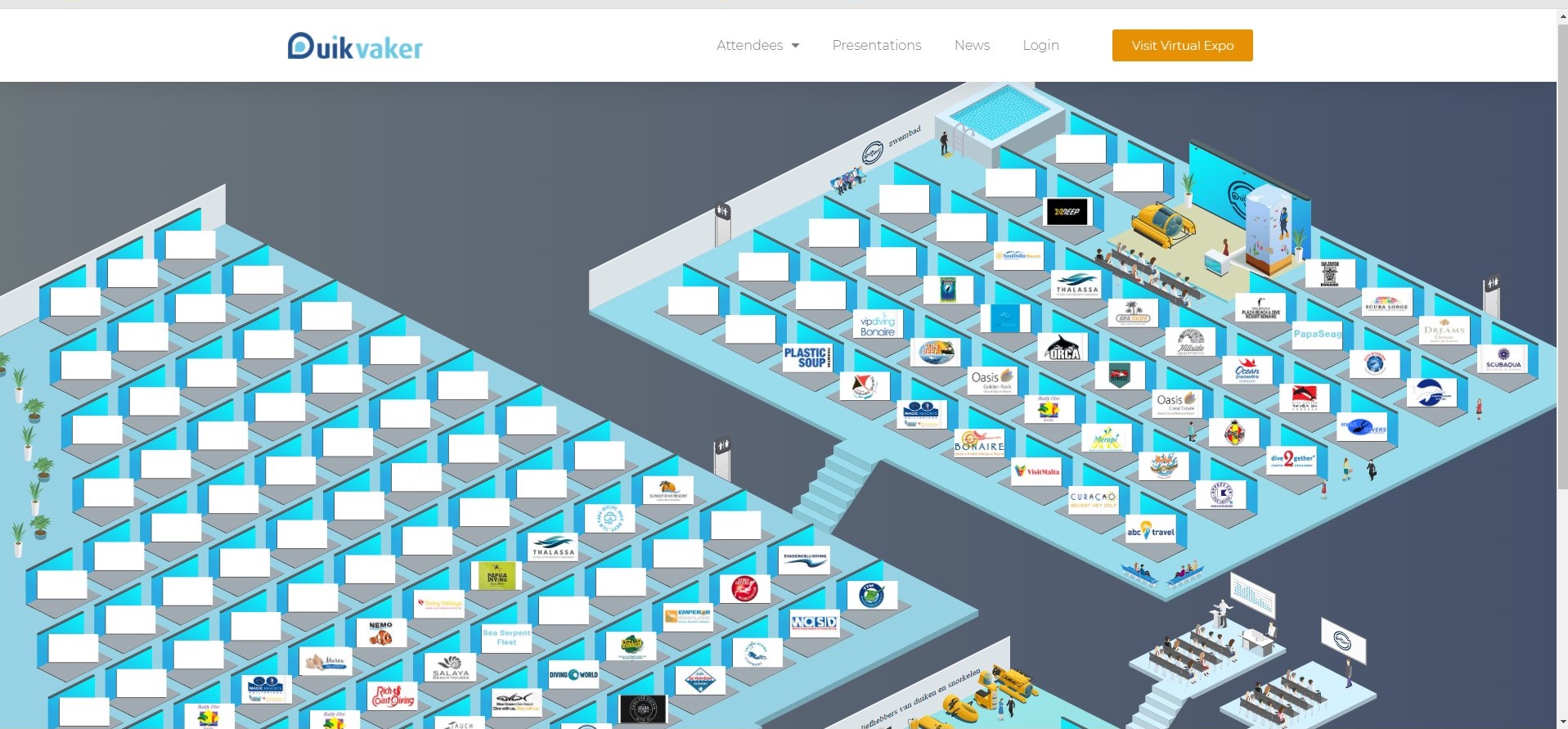Open the dive2gether booth
The width and height of the screenshot is (1568, 729).
[1292, 459]
